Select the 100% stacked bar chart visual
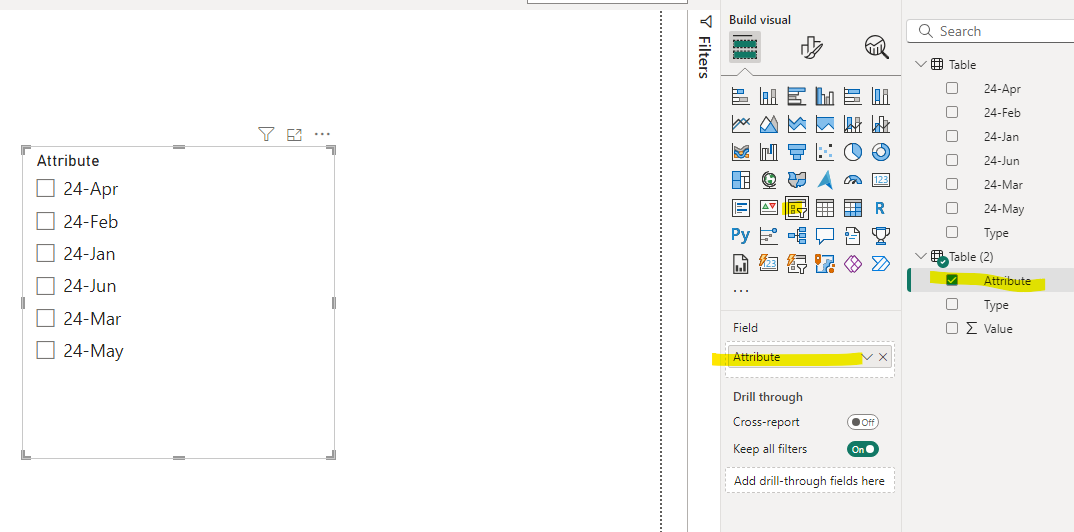Viewport: 1074px width, 532px height. pyautogui.click(x=853, y=97)
